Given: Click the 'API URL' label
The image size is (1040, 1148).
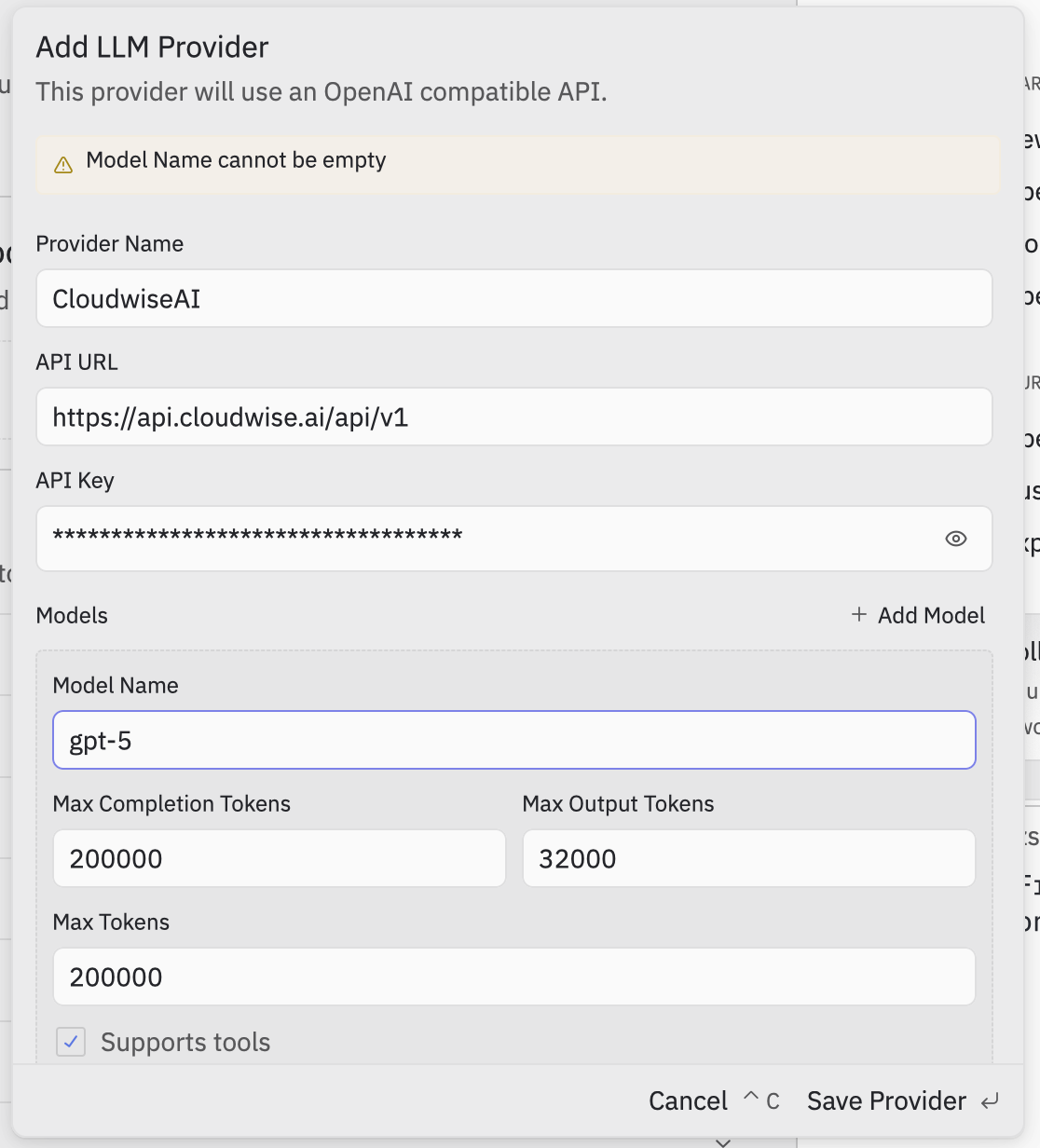Looking at the screenshot, I should 76,362.
